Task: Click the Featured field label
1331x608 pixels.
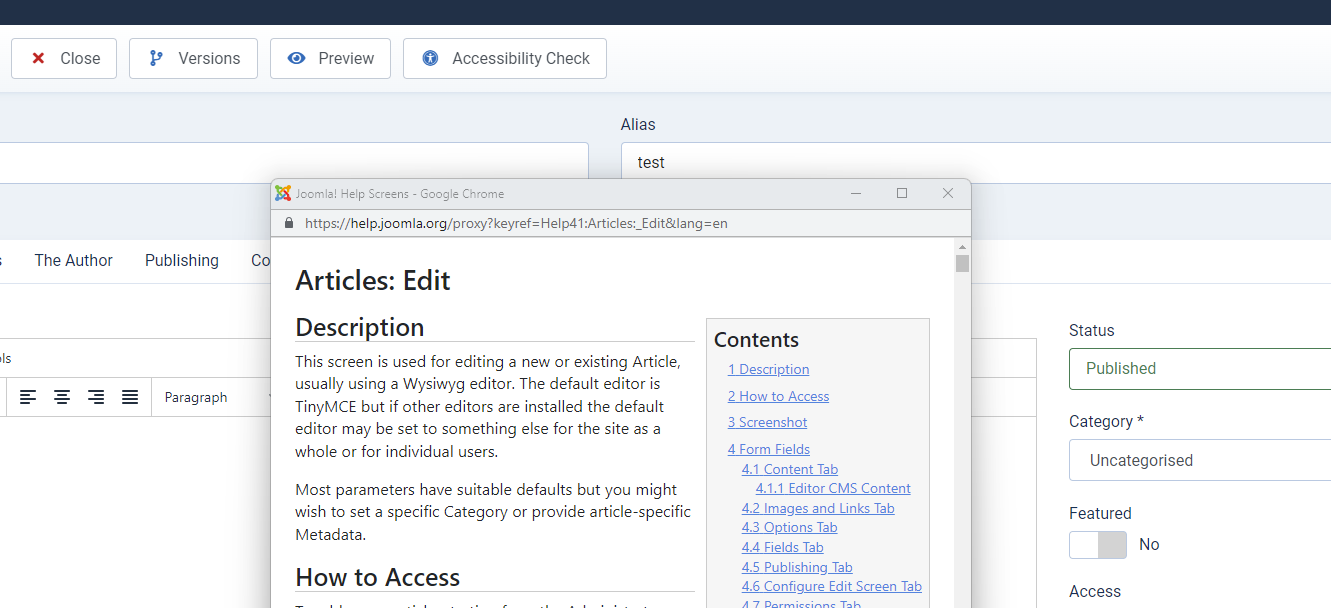Action: tap(1100, 513)
